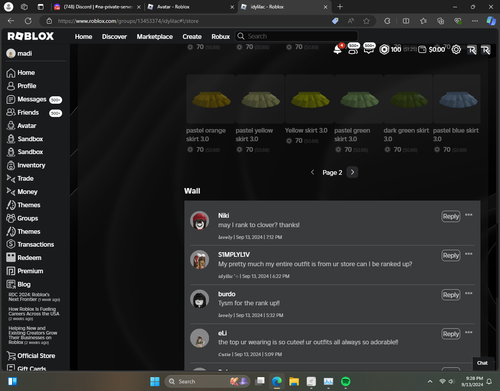This screenshot has height=391, width=500.
Task: Open Official Store in the sidebar
Action: [x=31, y=356]
